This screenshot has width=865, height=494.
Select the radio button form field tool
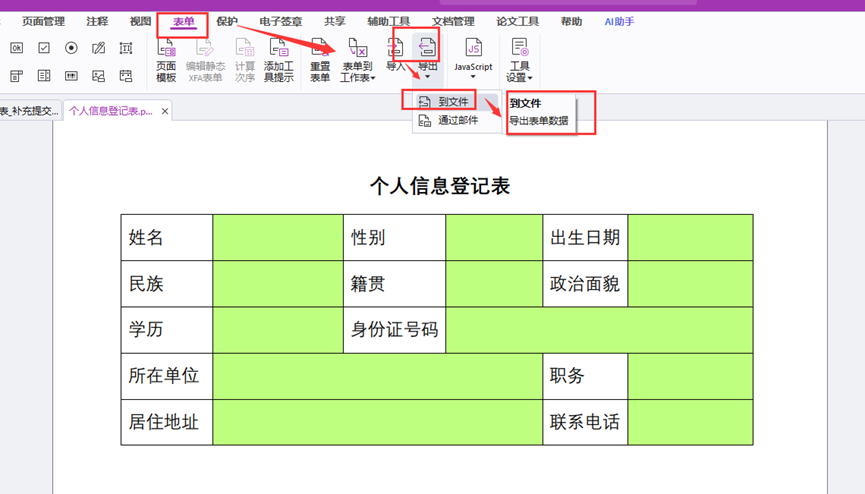click(x=71, y=48)
